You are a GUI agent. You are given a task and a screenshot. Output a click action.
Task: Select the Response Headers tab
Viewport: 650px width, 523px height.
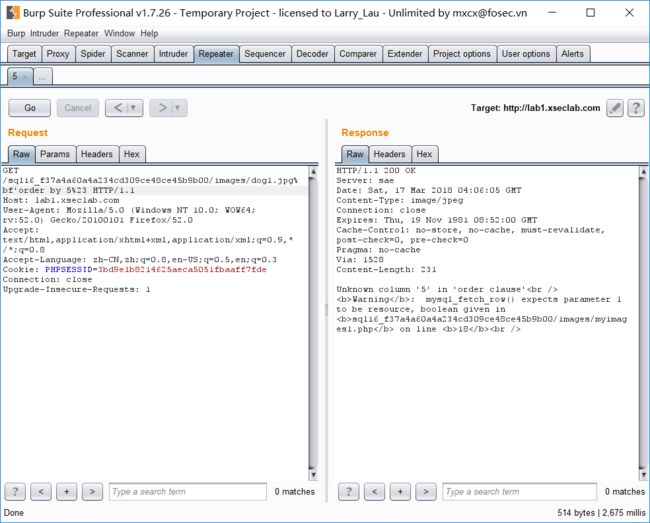point(389,154)
